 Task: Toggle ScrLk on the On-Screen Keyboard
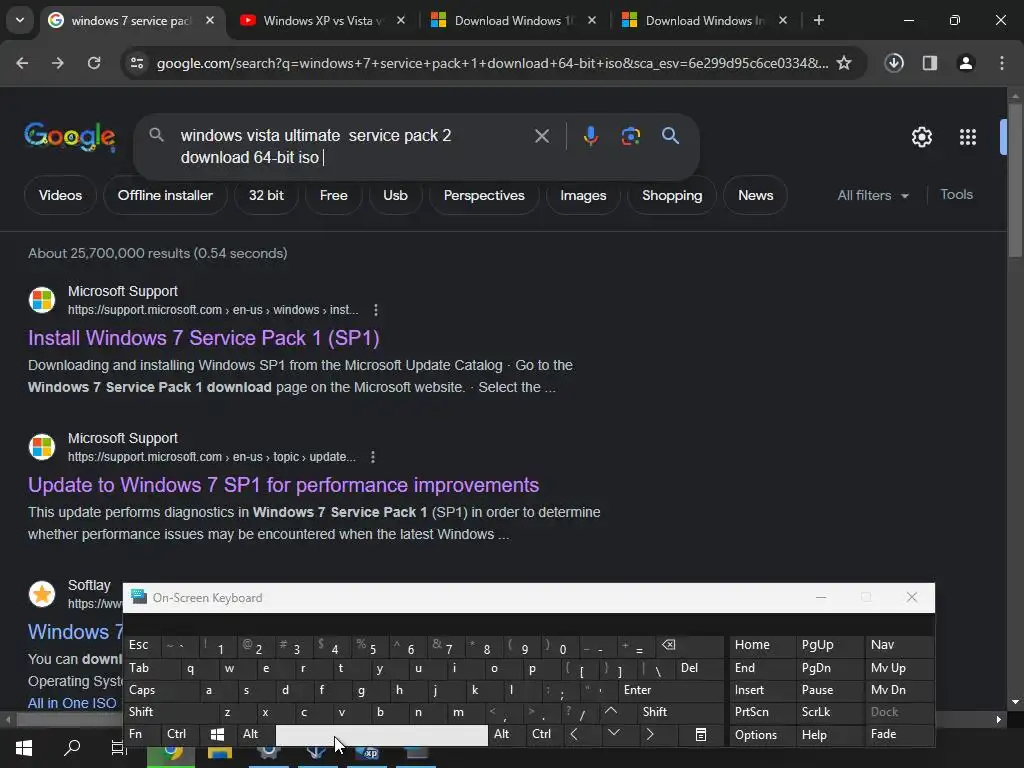pos(829,712)
